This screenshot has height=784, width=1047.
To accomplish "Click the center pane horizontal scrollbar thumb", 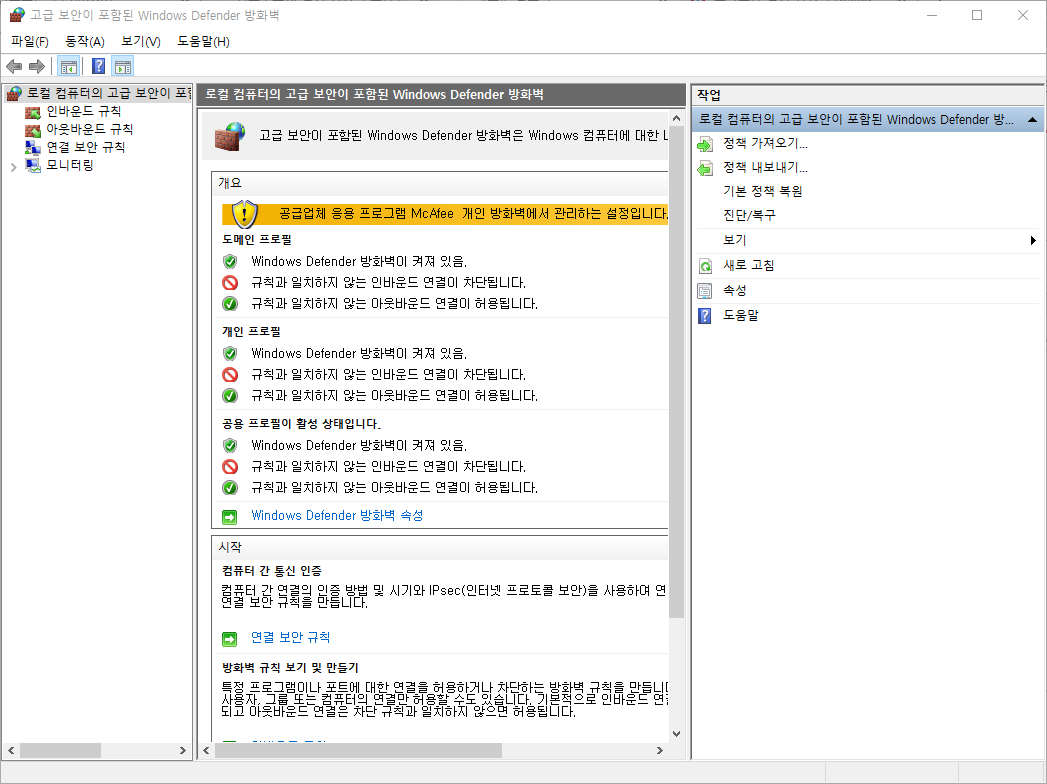I will [358, 751].
